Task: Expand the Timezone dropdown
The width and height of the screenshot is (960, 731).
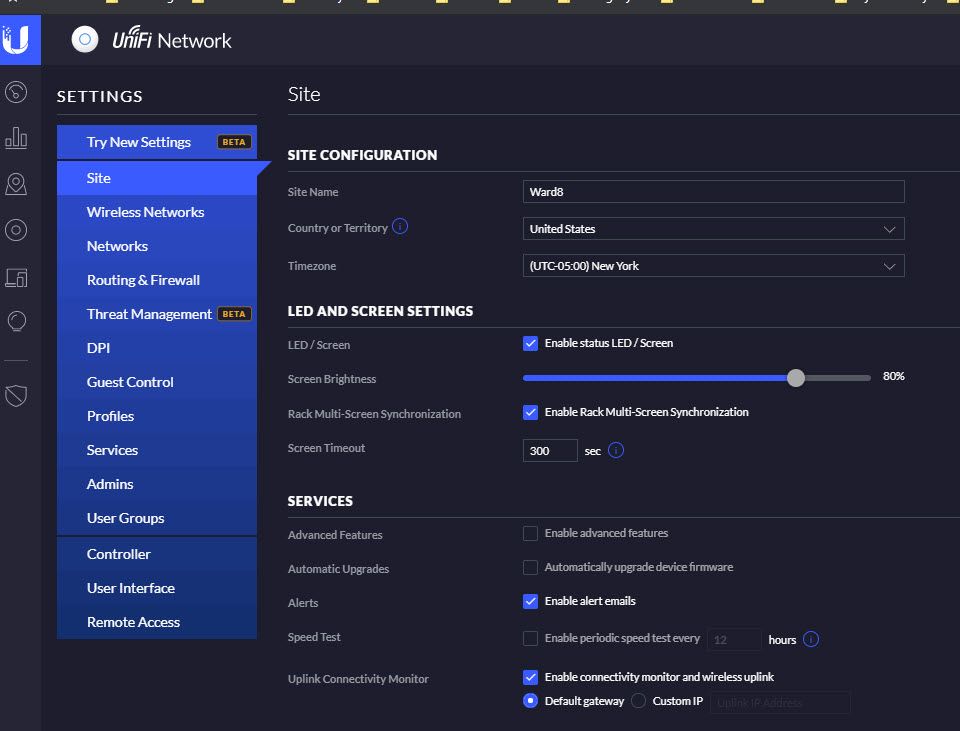Action: [713, 266]
